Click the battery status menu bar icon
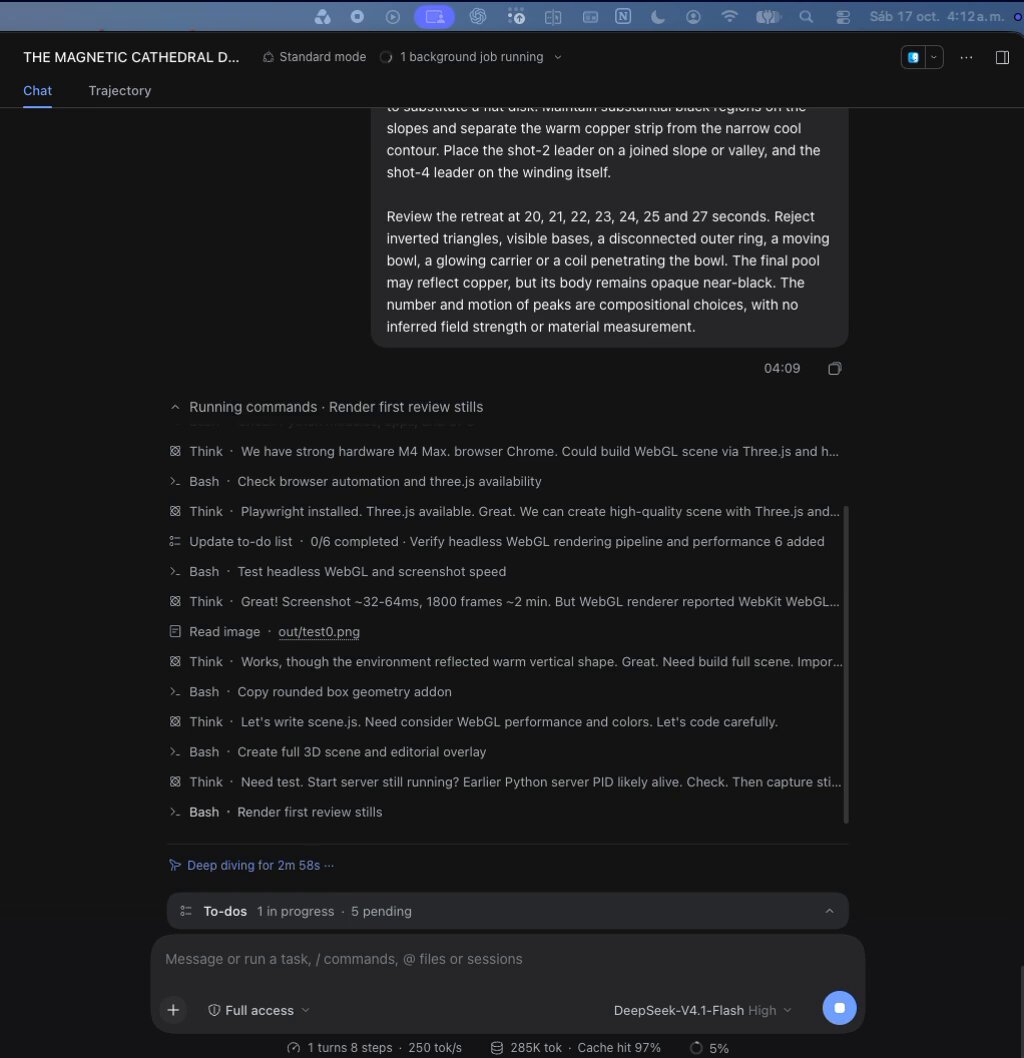 768,16
